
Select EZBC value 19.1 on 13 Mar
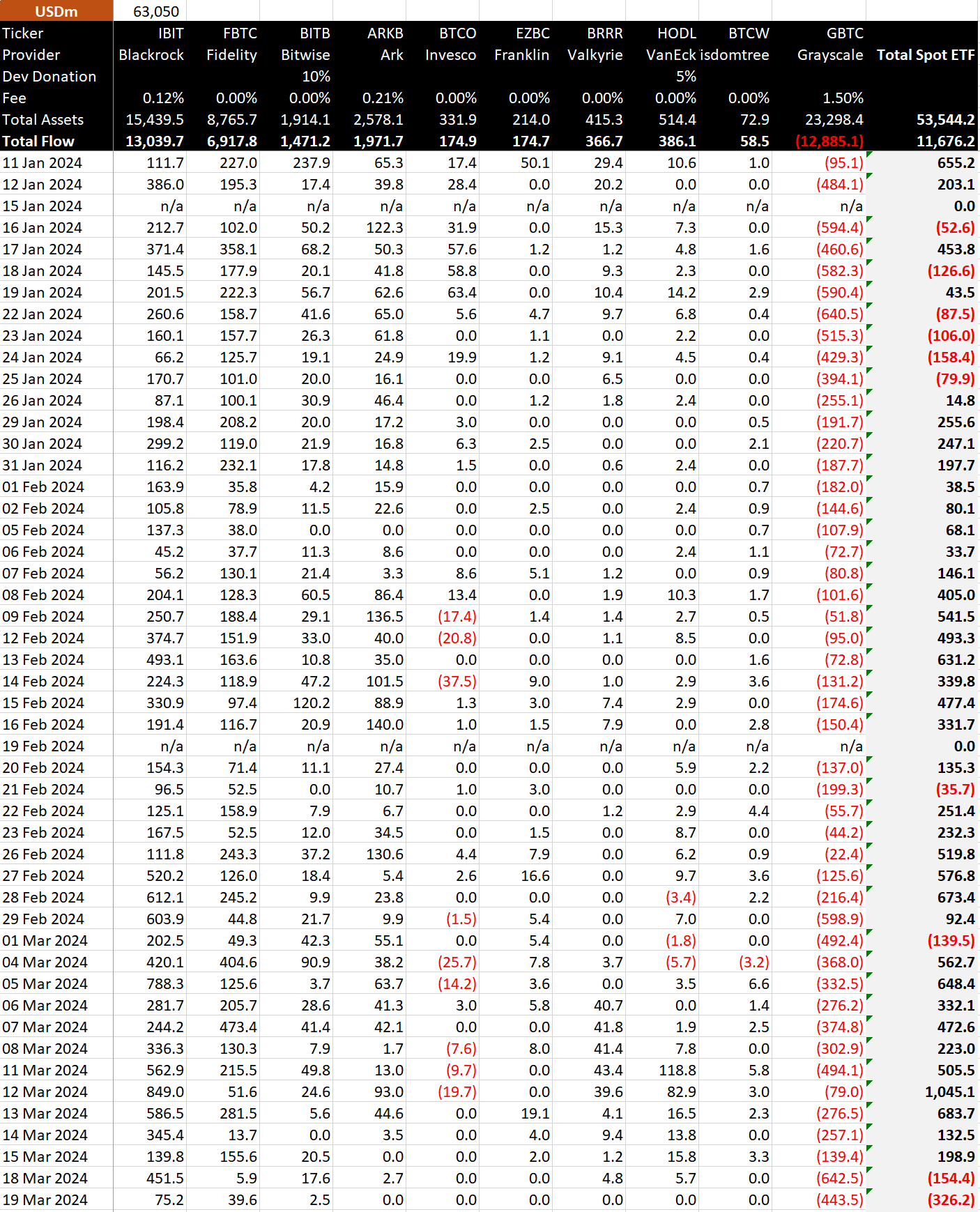click(x=535, y=1114)
